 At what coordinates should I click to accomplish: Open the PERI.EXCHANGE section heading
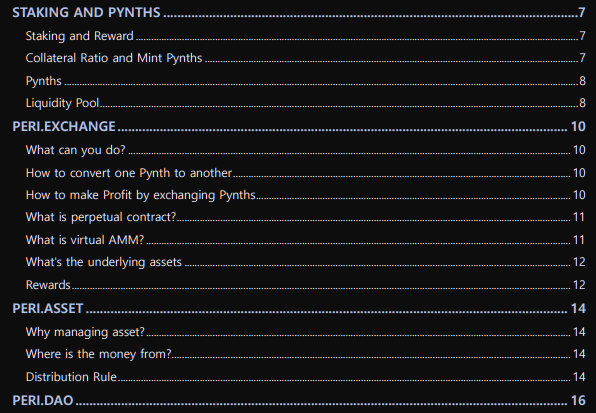(64, 126)
